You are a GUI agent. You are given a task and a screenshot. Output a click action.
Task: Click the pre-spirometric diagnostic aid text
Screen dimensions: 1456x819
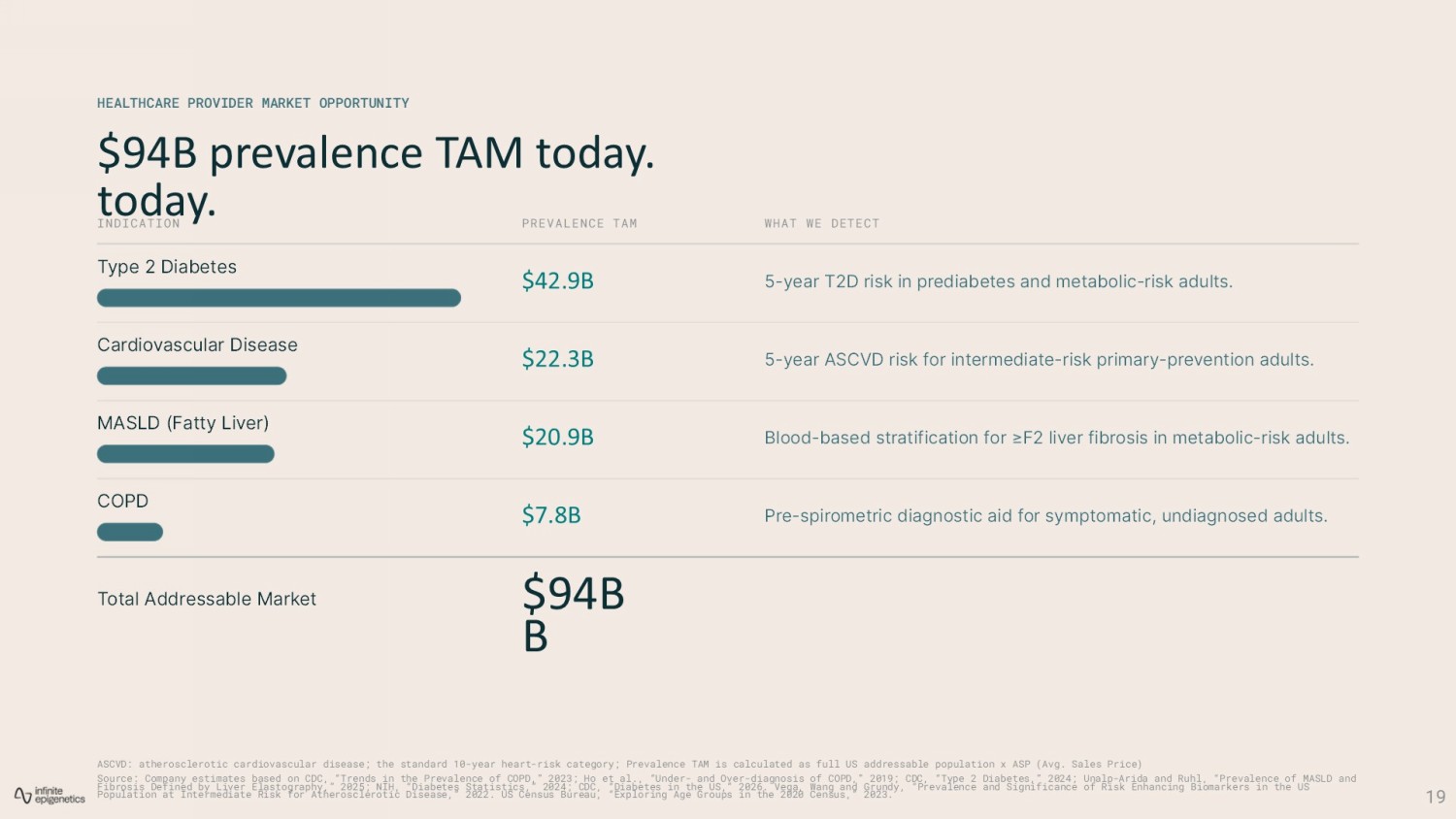click(1046, 516)
